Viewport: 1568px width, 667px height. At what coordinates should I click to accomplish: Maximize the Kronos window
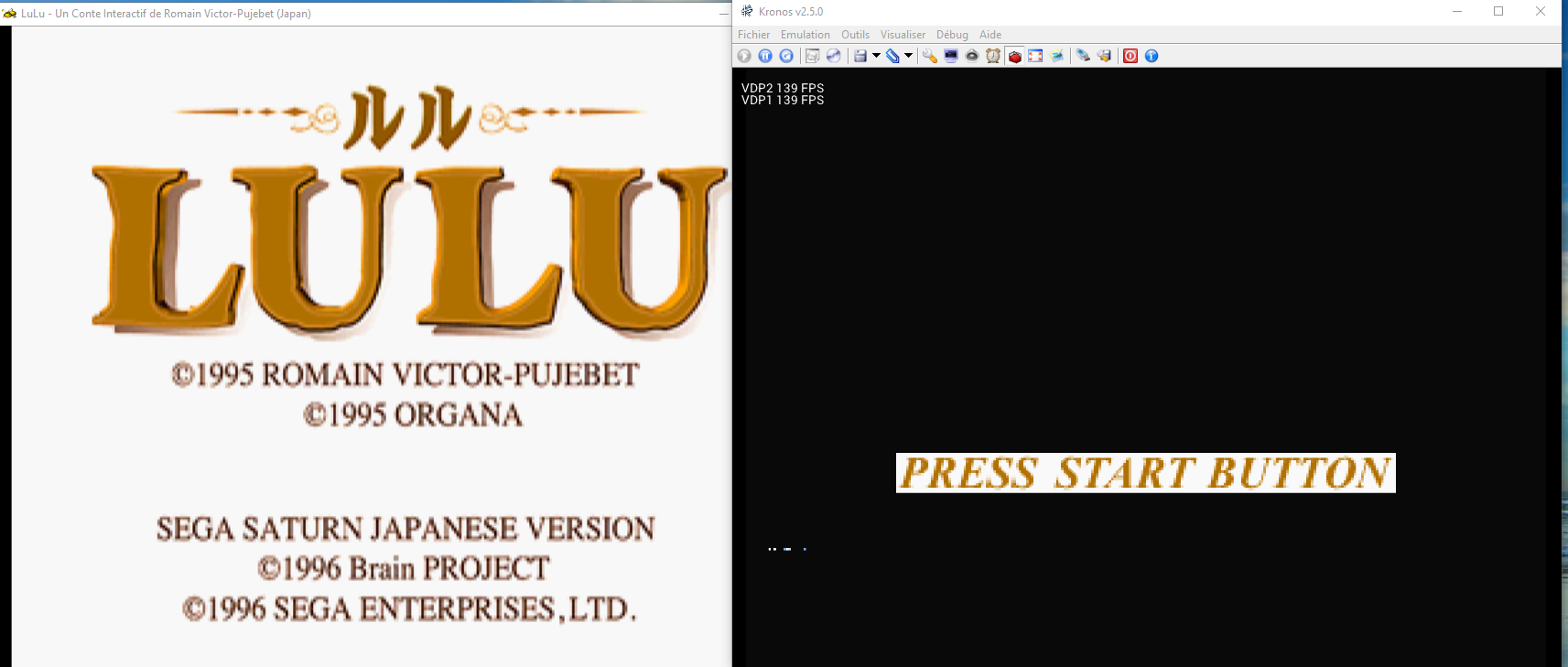[x=1498, y=12]
